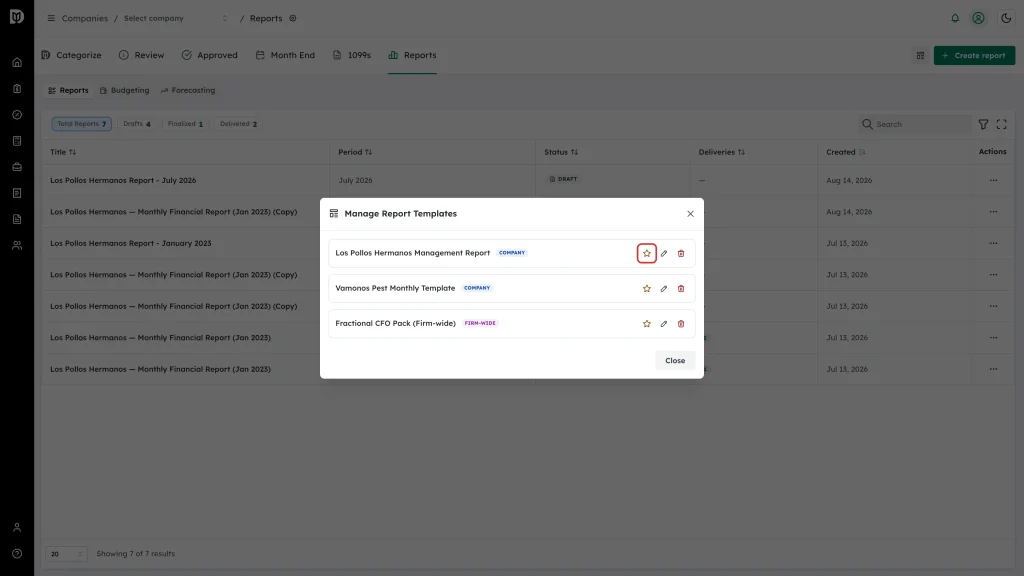Switch to the Approved tab
The width and height of the screenshot is (1024, 576).
point(209,56)
